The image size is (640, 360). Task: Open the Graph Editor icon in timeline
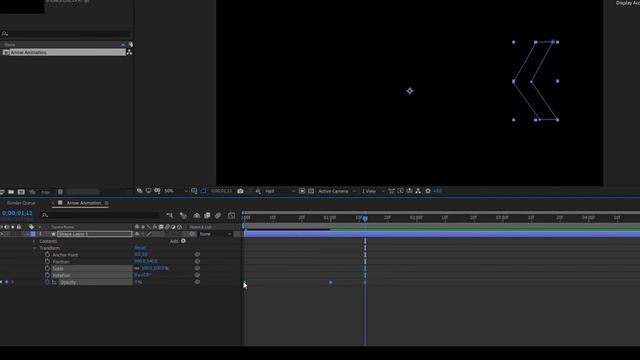point(231,216)
